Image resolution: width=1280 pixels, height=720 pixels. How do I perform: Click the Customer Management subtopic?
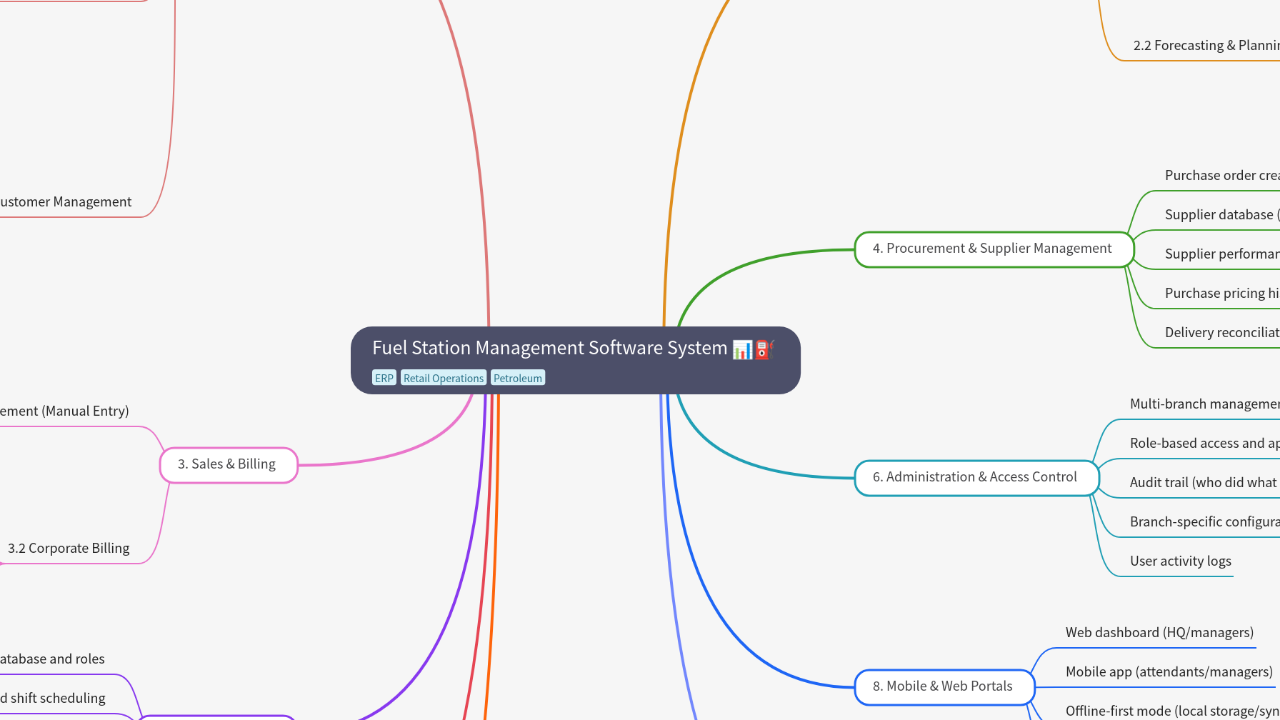[64, 202]
